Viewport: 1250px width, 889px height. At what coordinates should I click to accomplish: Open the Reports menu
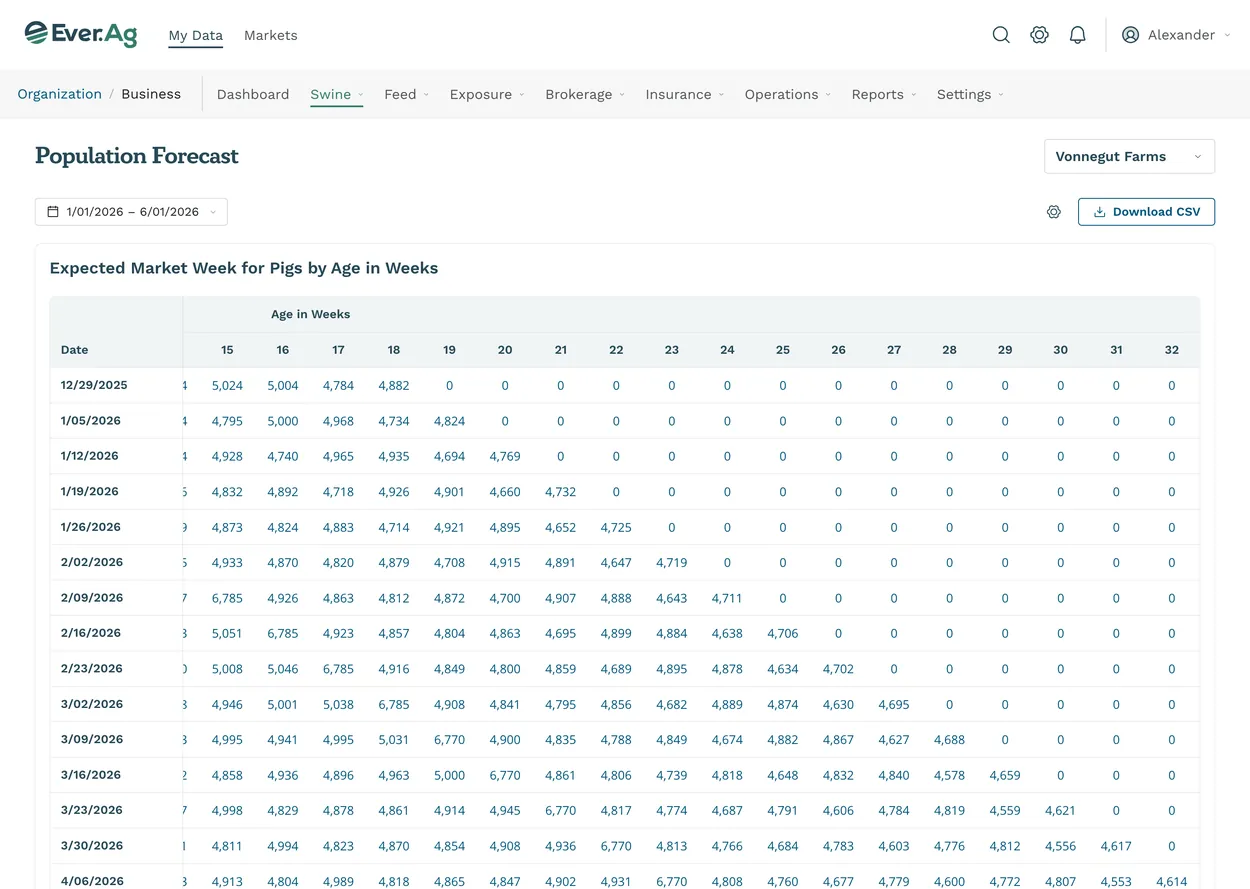pos(884,94)
